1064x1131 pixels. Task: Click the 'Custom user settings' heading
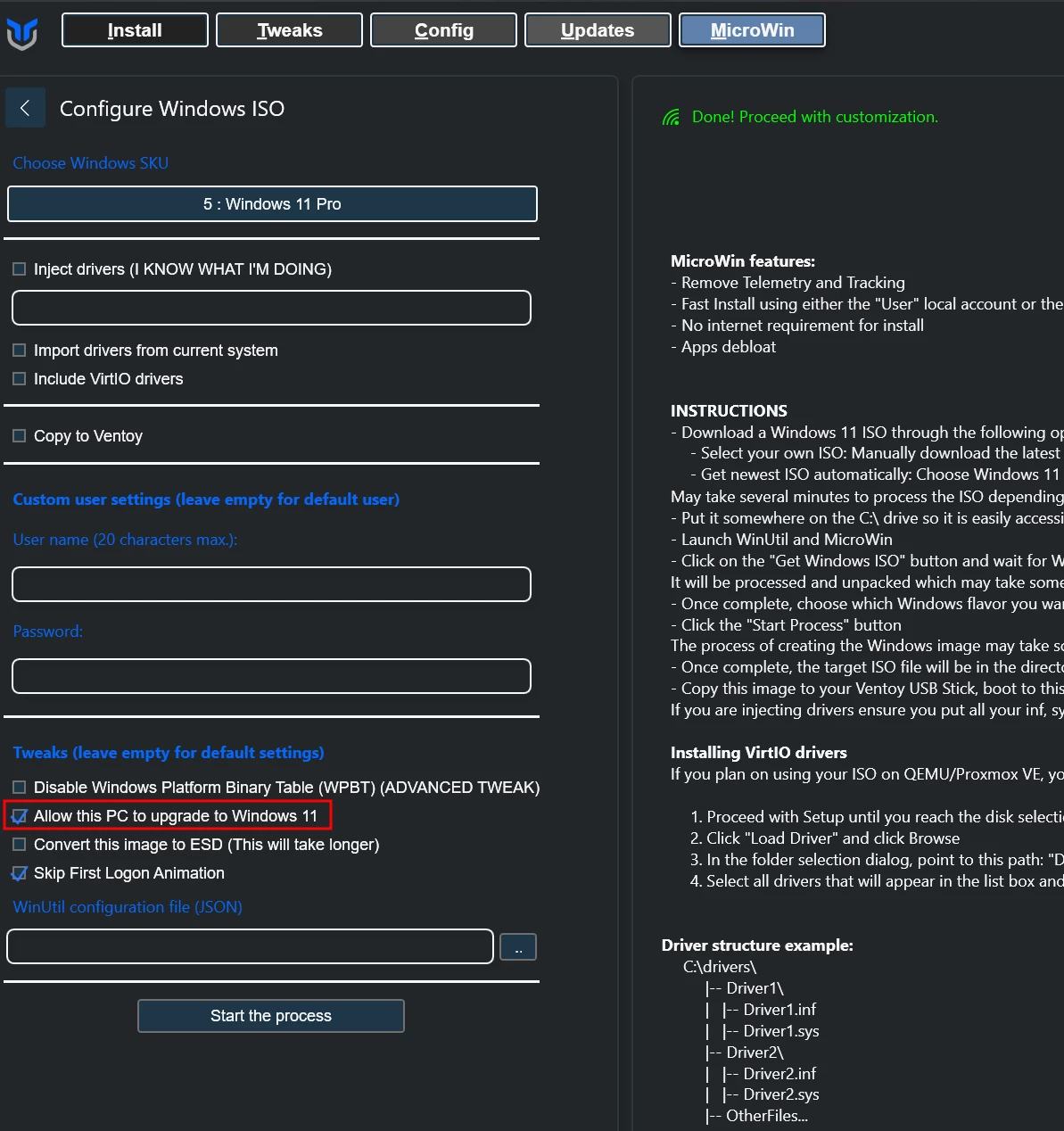(x=206, y=499)
